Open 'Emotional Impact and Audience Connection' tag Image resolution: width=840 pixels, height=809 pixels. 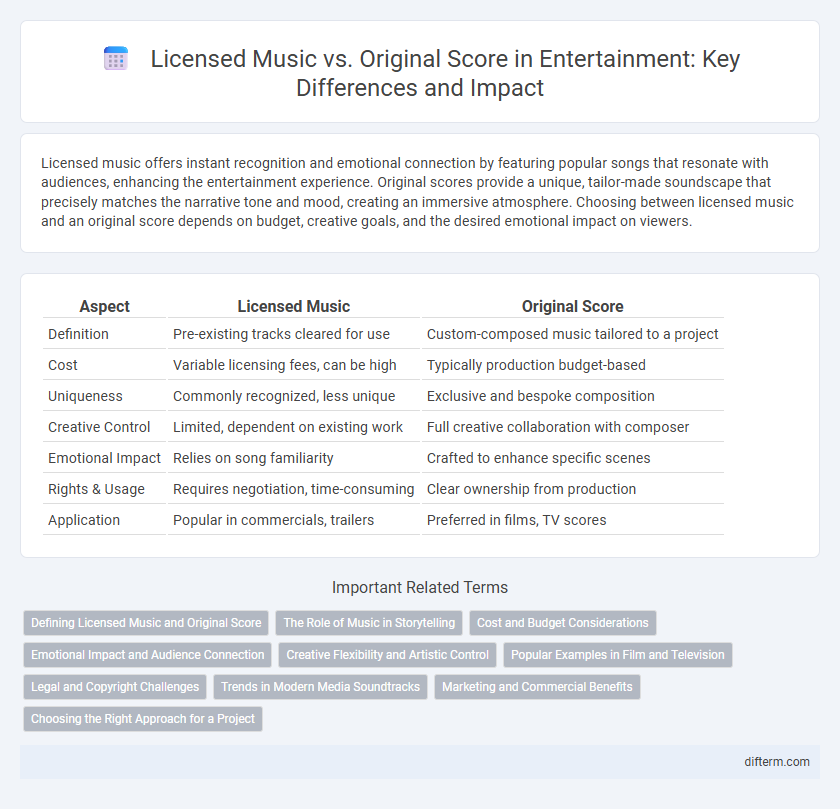tap(147, 655)
